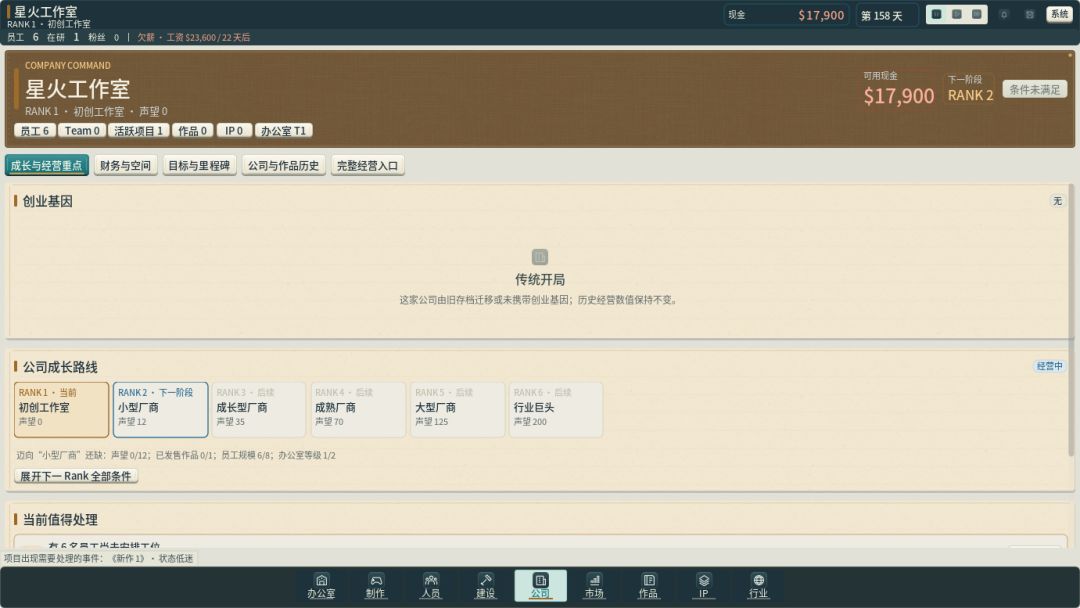The width and height of the screenshot is (1080, 608).
Task: Click the pause speed control
Action: (x=937, y=14)
